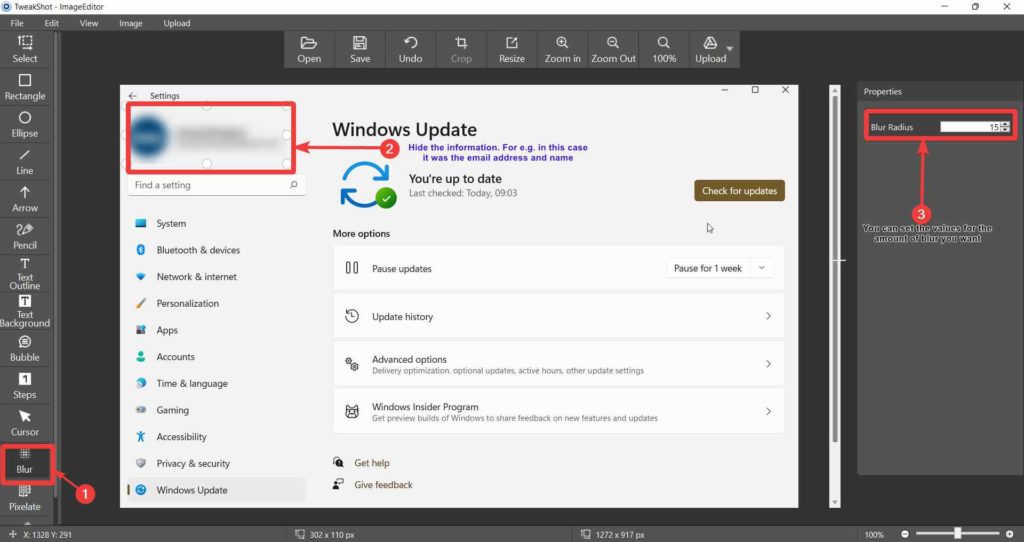Click Time & language in the sidebar

click(x=216, y=384)
